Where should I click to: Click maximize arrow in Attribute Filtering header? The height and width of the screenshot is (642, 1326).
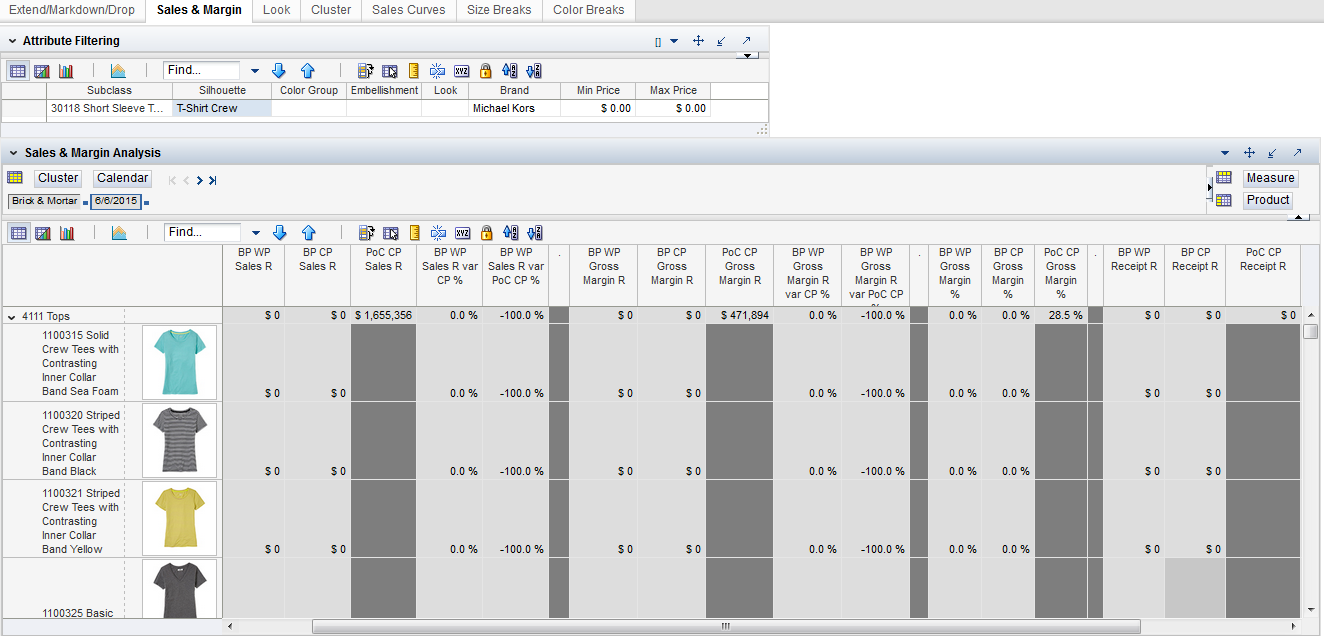(746, 41)
